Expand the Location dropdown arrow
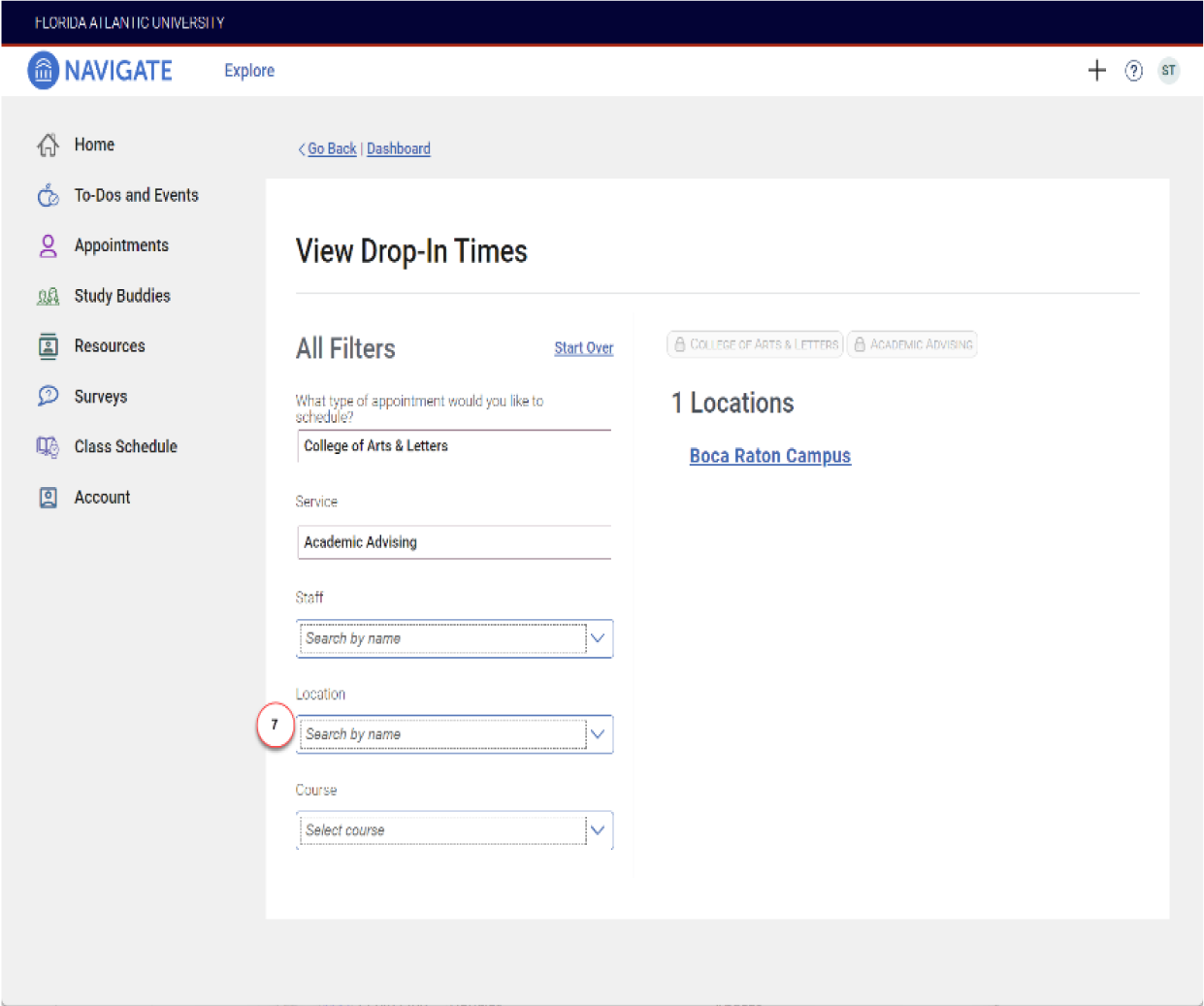This screenshot has width=1204, height=1006. [x=598, y=734]
